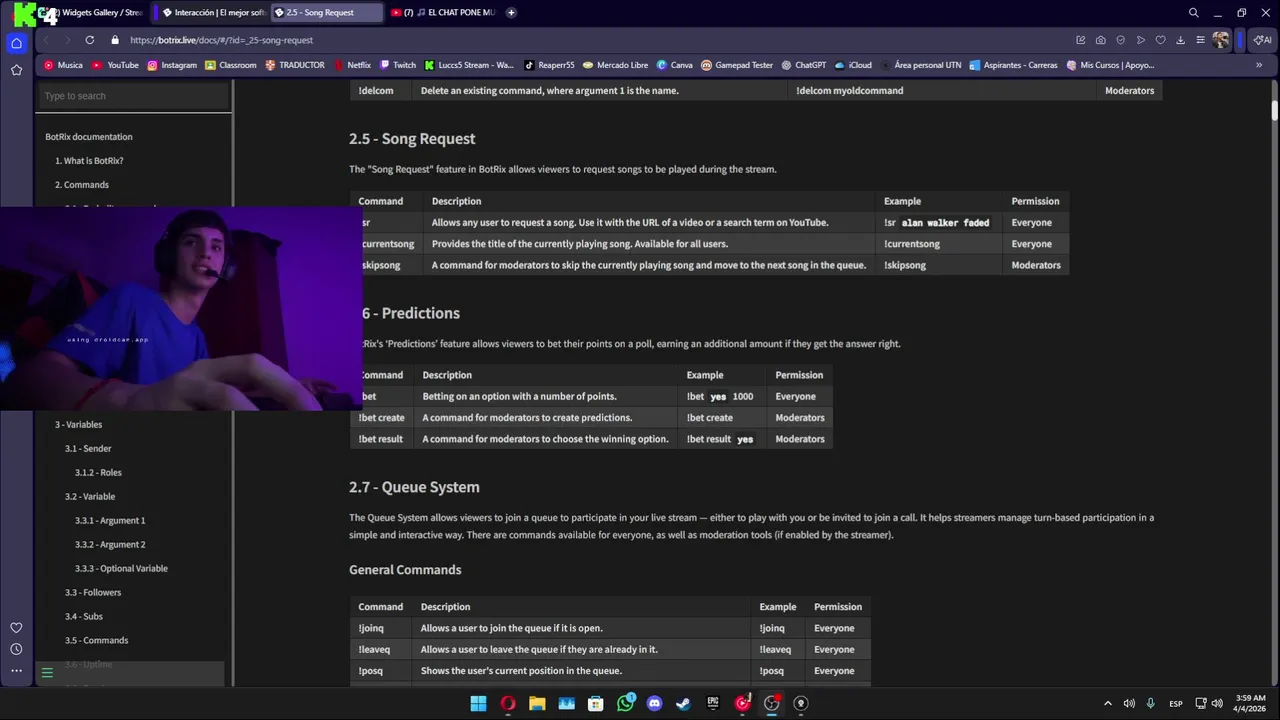The image size is (1280, 720).
Task: Open 3.3 - Followers sidebar item
Action: click(93, 593)
